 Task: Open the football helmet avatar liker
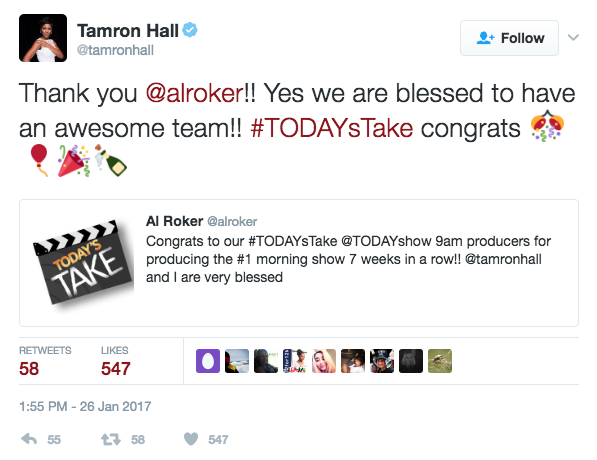(382, 361)
